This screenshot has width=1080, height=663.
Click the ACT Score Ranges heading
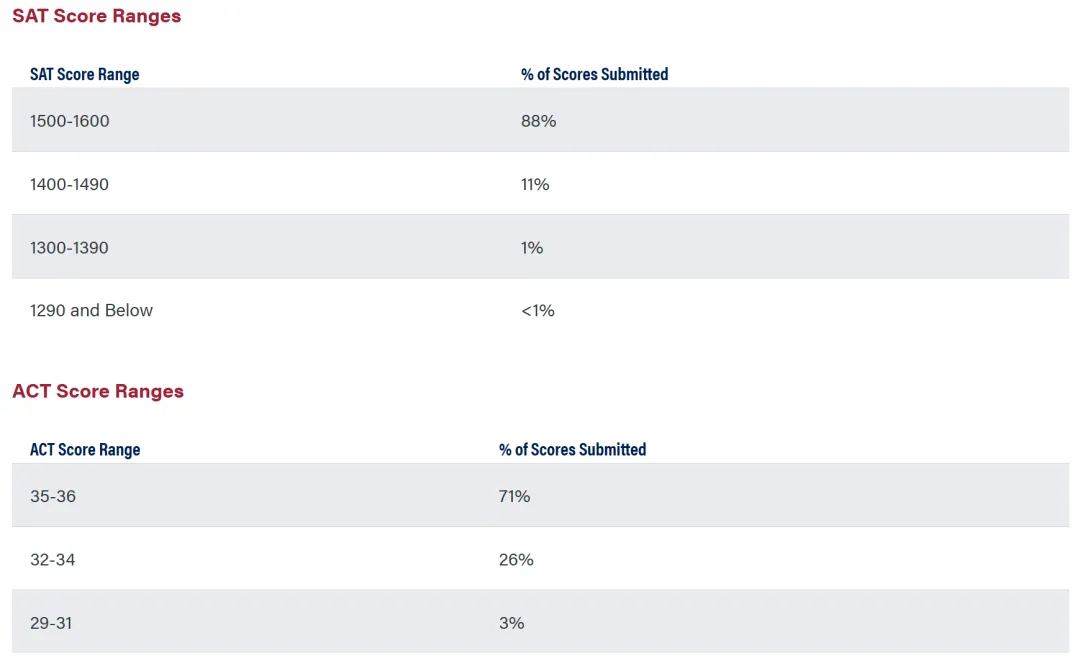coord(98,391)
